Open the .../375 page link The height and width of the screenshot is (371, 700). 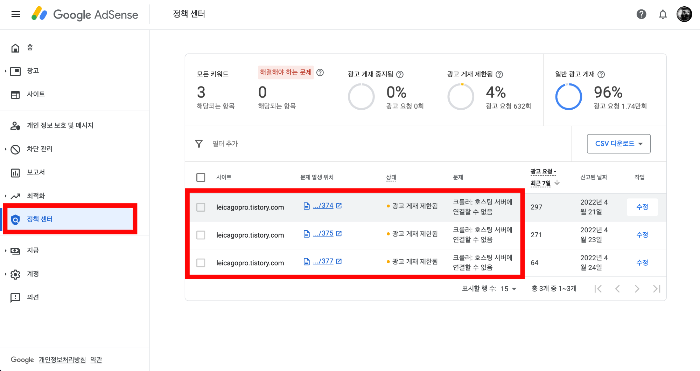(x=323, y=233)
